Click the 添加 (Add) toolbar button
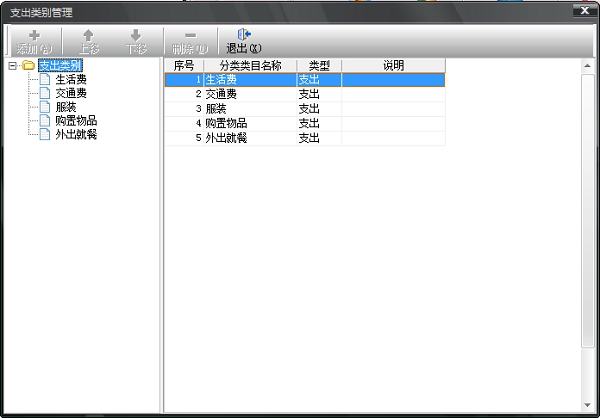The width and height of the screenshot is (600, 418). point(34,41)
